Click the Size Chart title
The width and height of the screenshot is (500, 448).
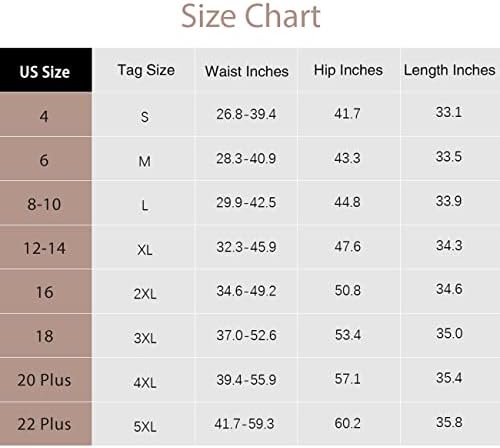click(x=251, y=16)
